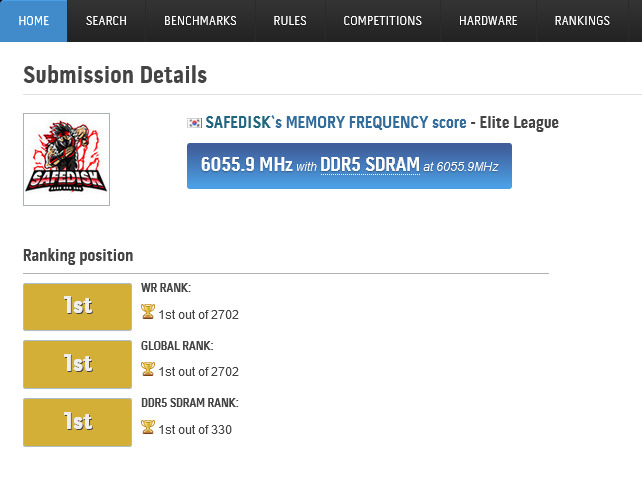Click the '1st out of 2702' WR rank text
This screenshot has width=642, height=483.
coord(199,314)
